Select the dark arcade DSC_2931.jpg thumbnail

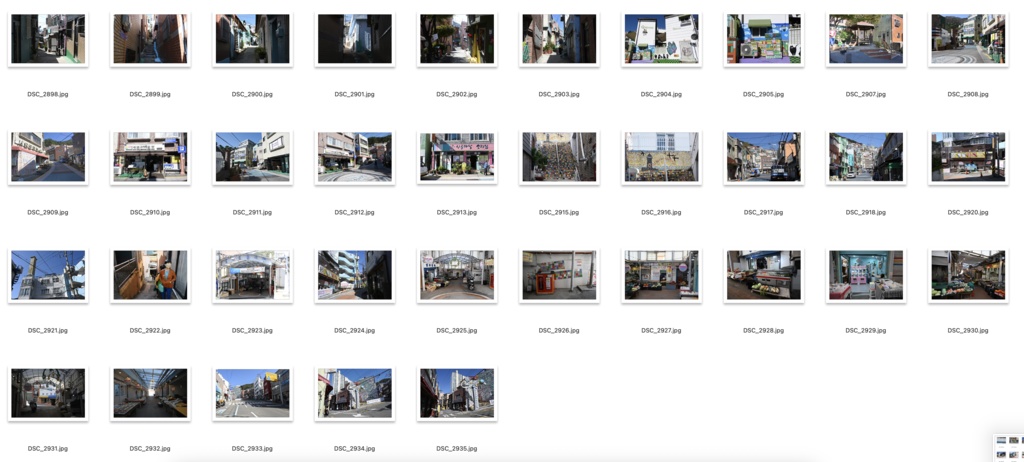48,393
